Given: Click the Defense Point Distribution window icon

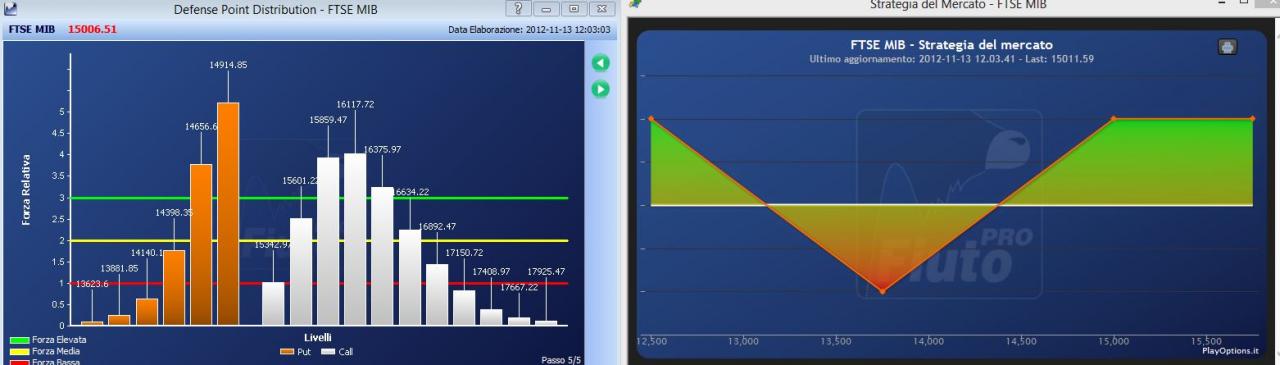Looking at the screenshot, I should pyautogui.click(x=11, y=9).
